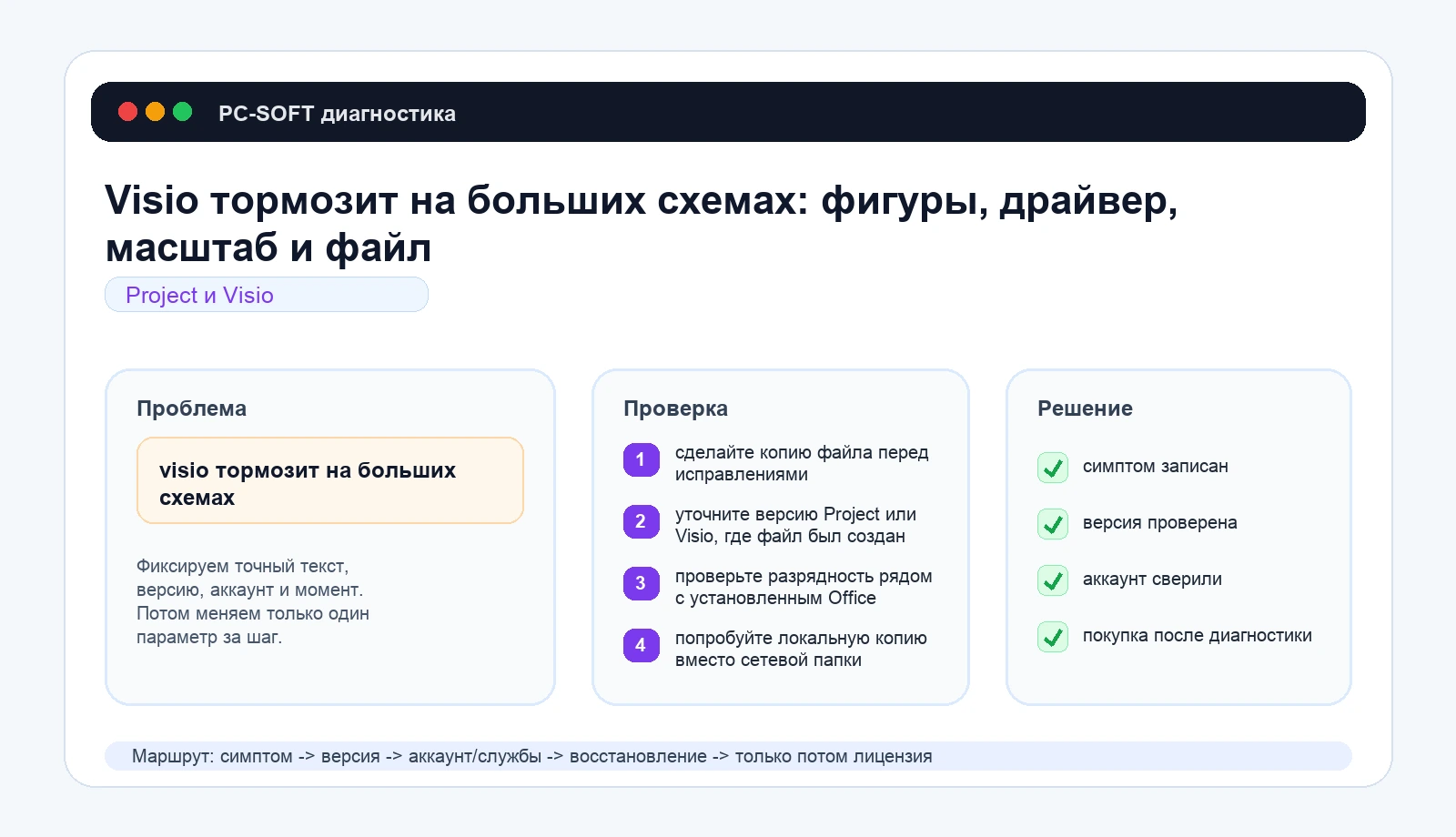
Task: Click the orange minimize dot in title bar
Action: (x=155, y=112)
